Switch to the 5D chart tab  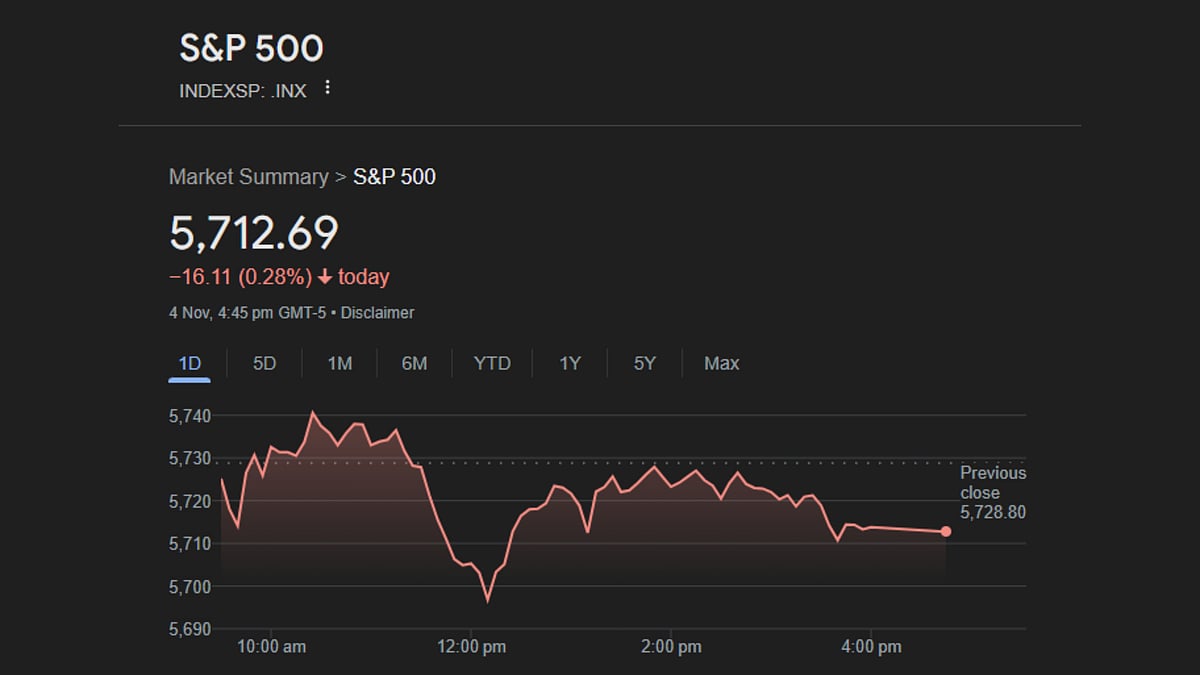264,364
